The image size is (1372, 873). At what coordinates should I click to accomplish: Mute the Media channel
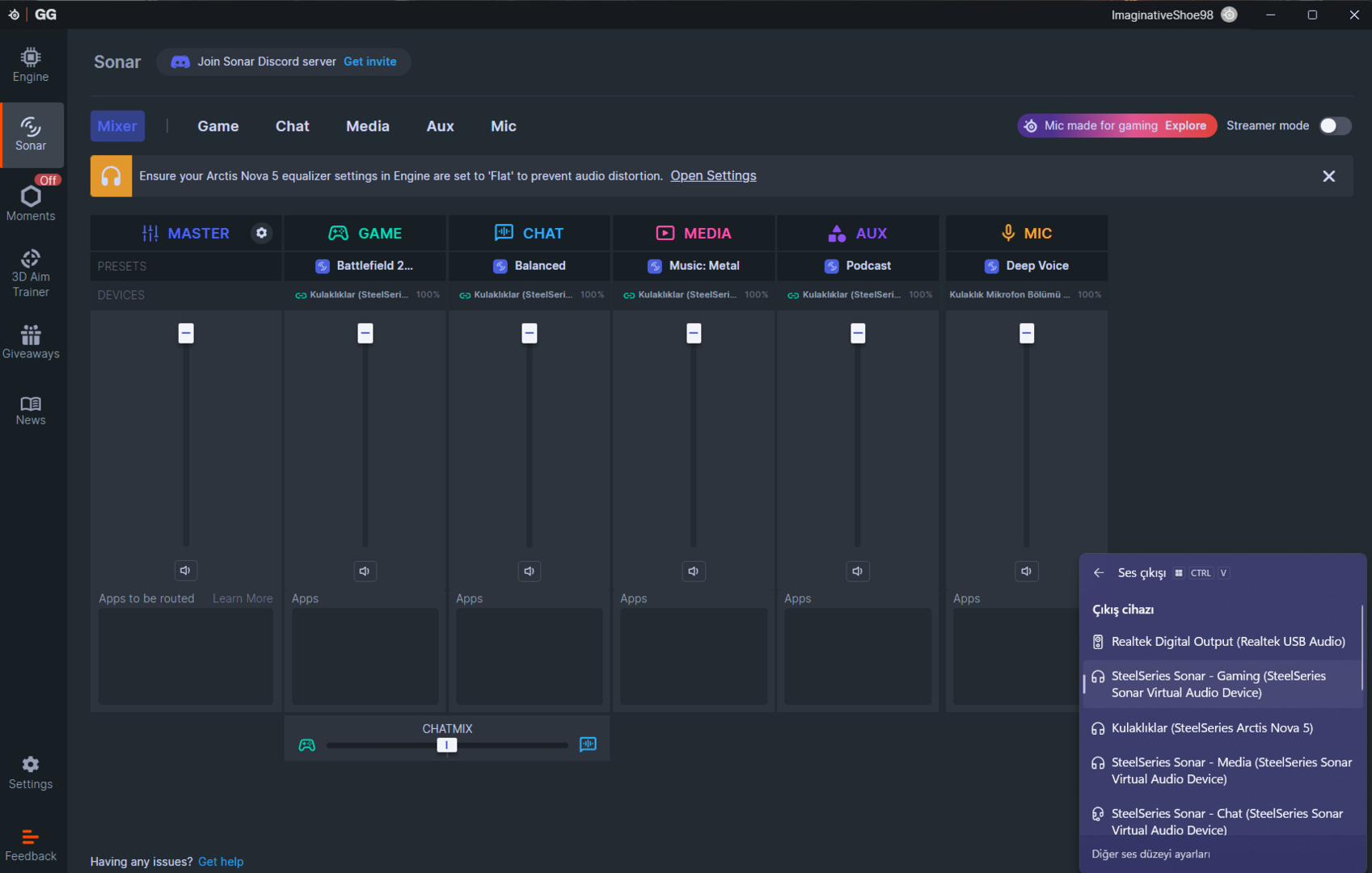(x=693, y=571)
